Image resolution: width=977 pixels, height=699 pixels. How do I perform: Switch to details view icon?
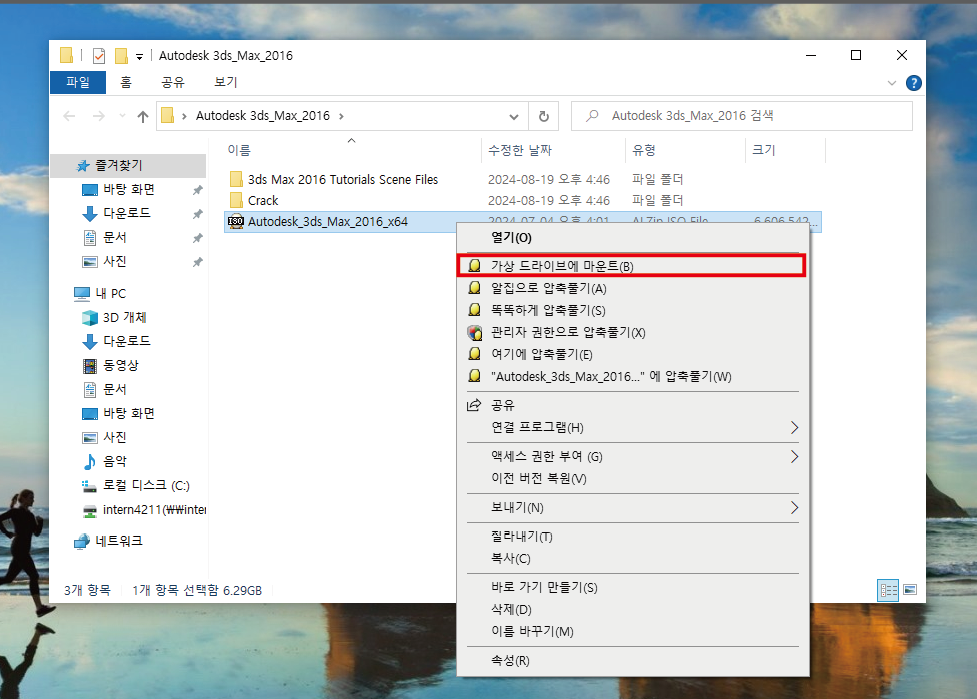[888, 590]
